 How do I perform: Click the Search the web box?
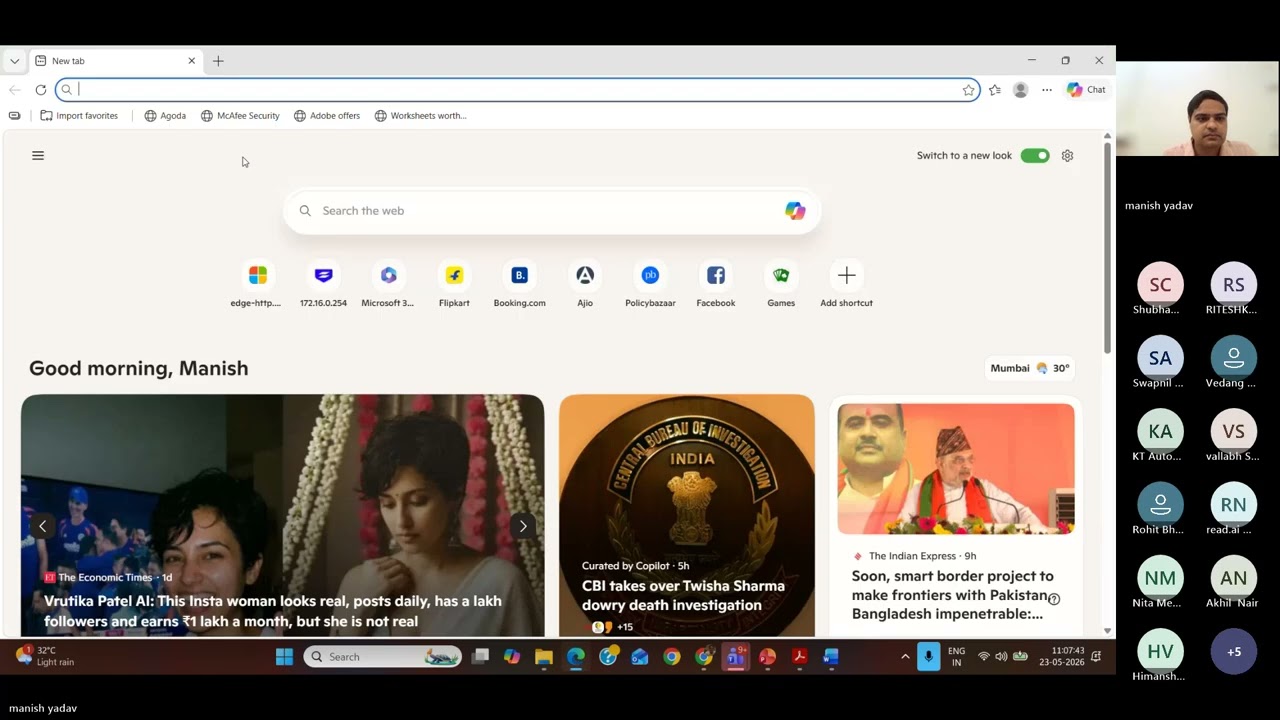tap(552, 211)
